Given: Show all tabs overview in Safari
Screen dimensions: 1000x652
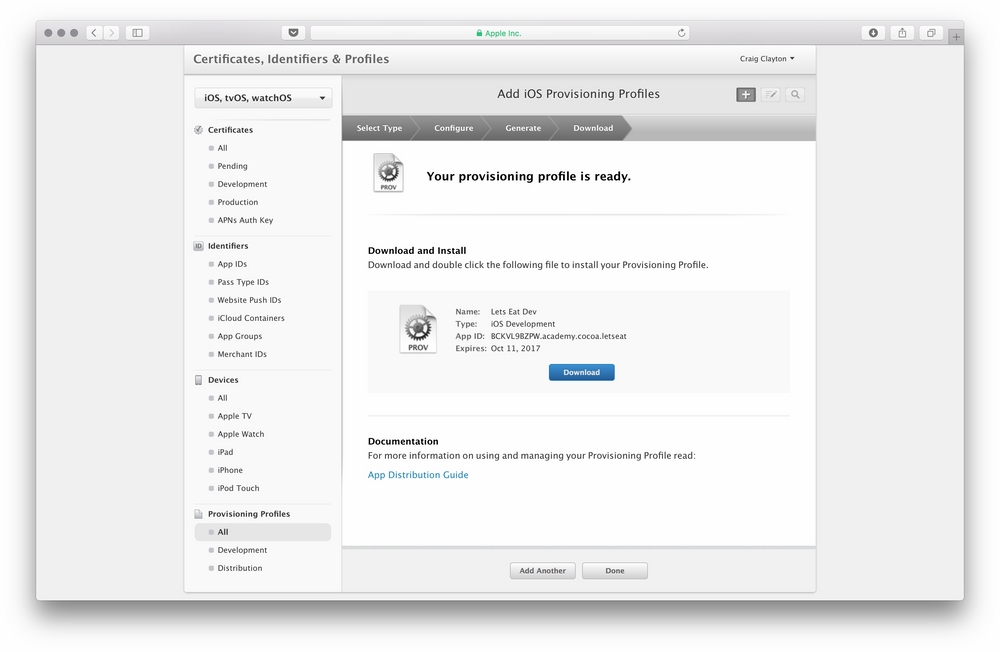Looking at the screenshot, I should tap(931, 33).
